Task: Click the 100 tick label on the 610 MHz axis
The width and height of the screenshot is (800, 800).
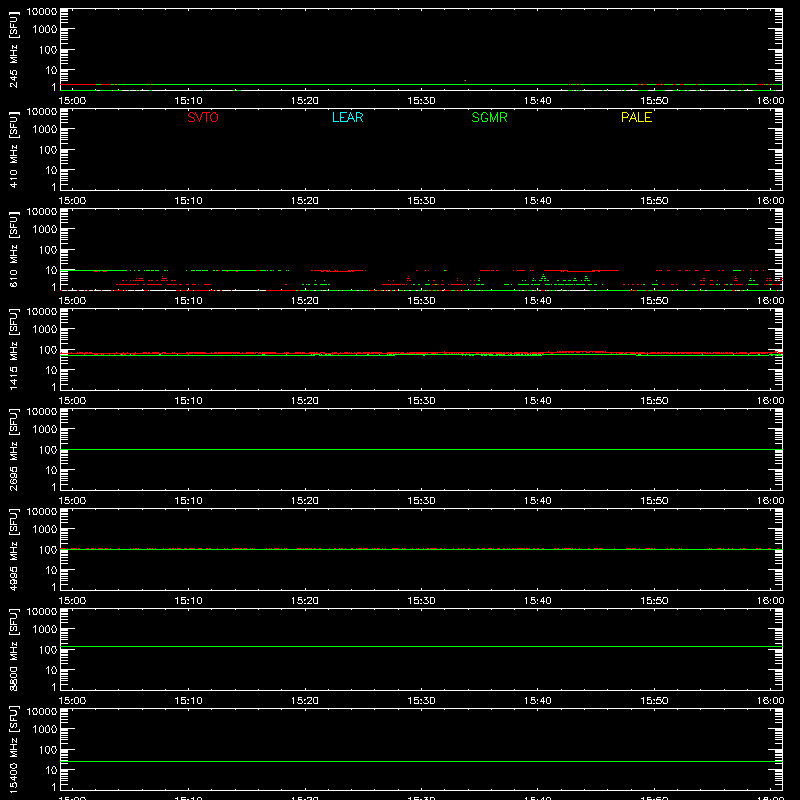Action: click(48, 250)
